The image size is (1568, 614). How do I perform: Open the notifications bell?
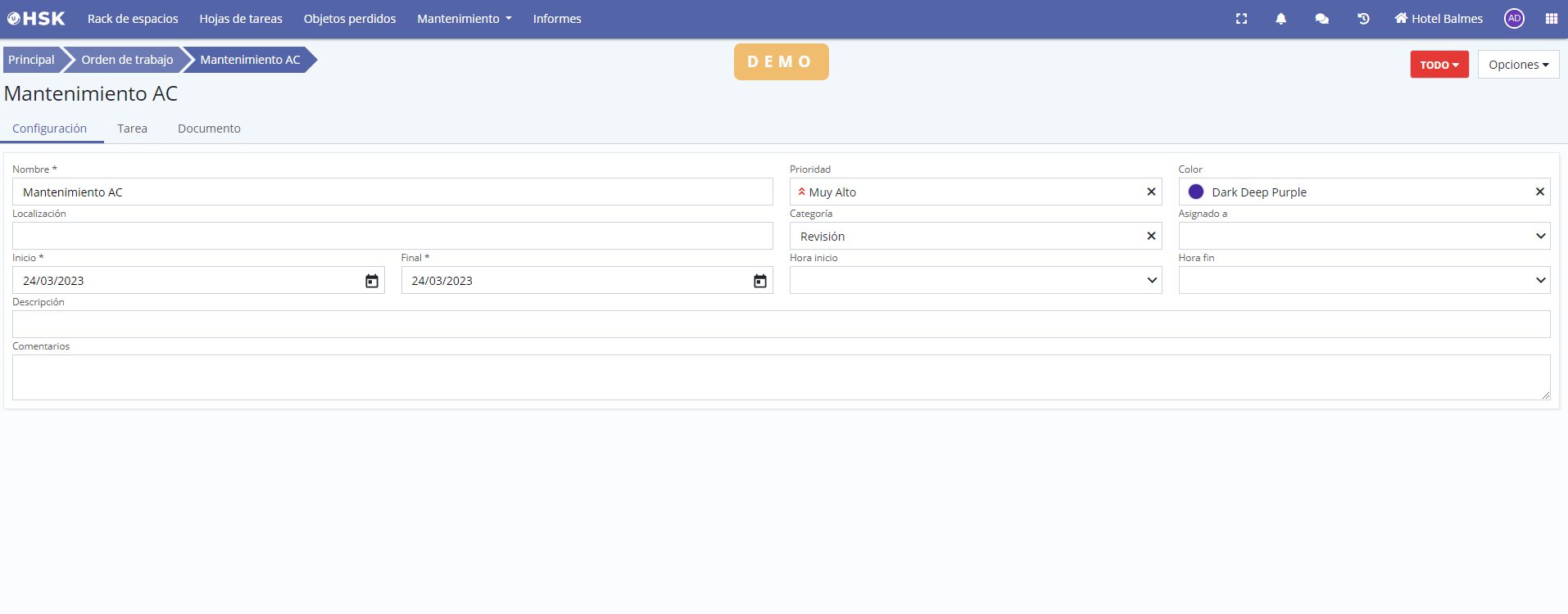coord(1280,19)
